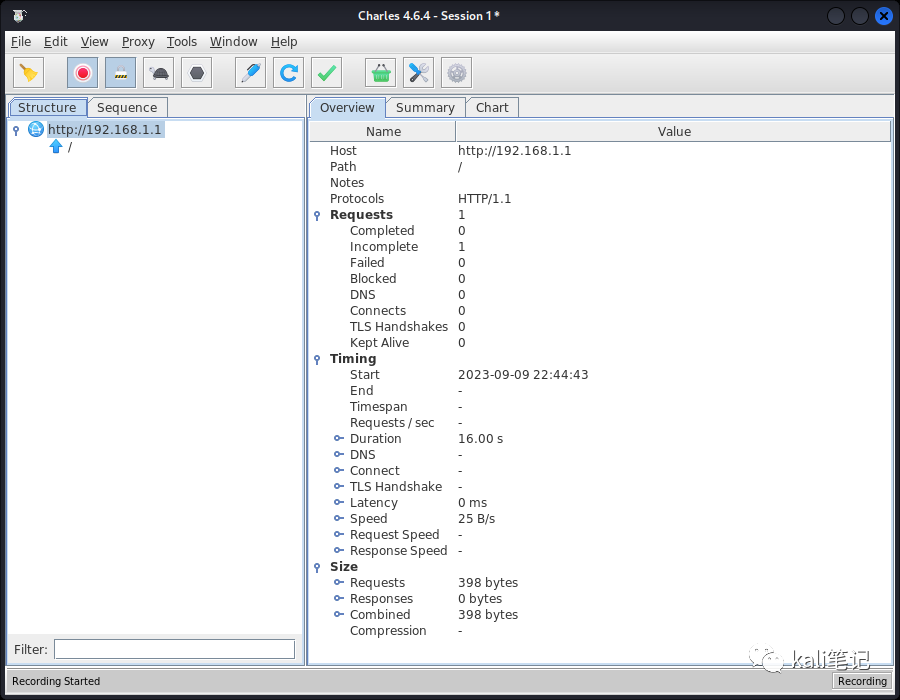Screen dimensions: 900x700
Task: Open the Proxy menu
Action: point(138,42)
